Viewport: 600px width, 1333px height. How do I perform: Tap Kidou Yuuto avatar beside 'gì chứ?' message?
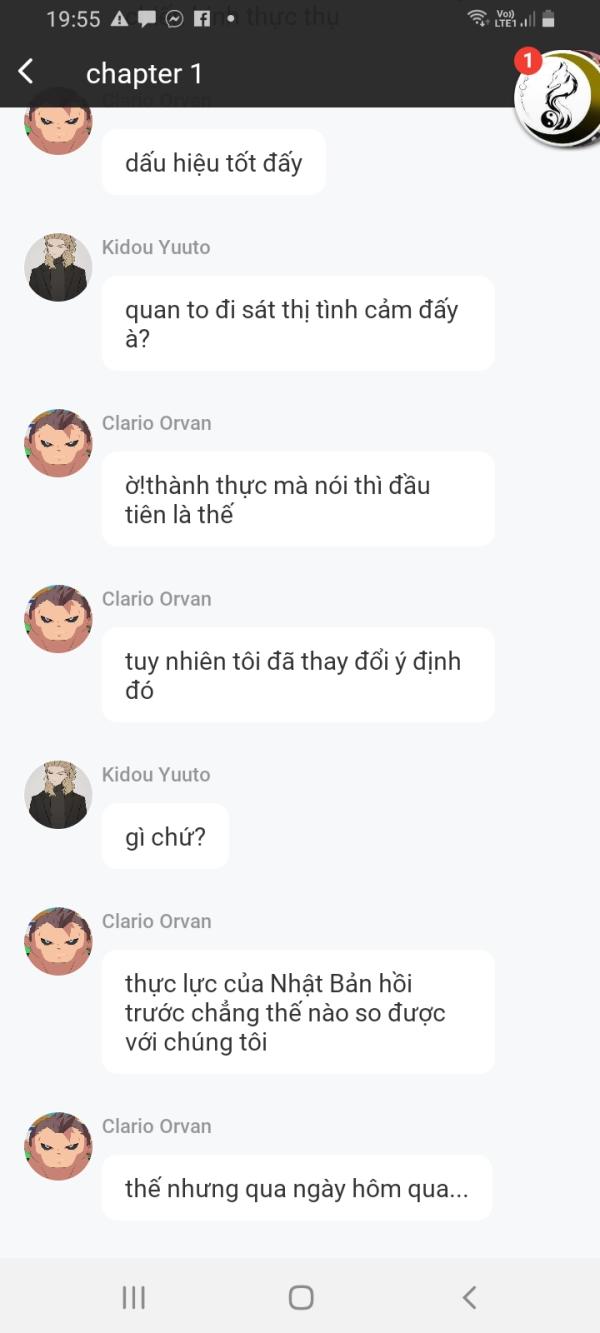coord(58,795)
